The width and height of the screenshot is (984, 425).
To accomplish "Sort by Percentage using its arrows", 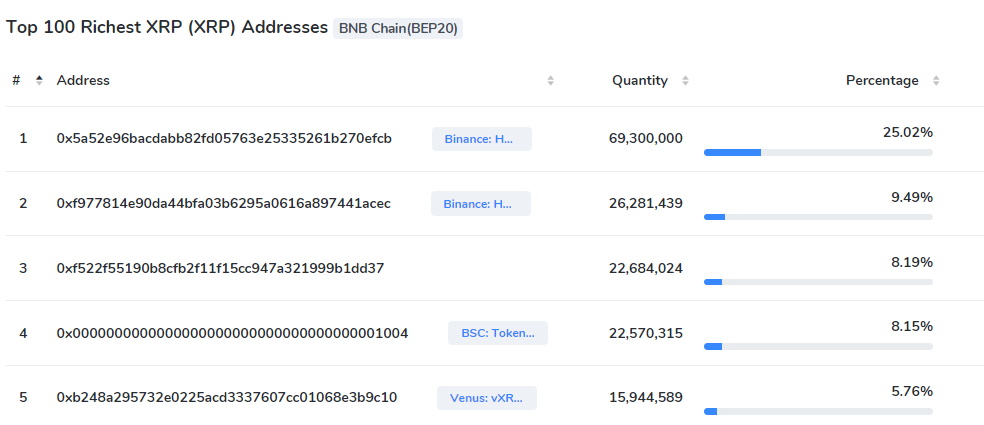I will coord(936,81).
